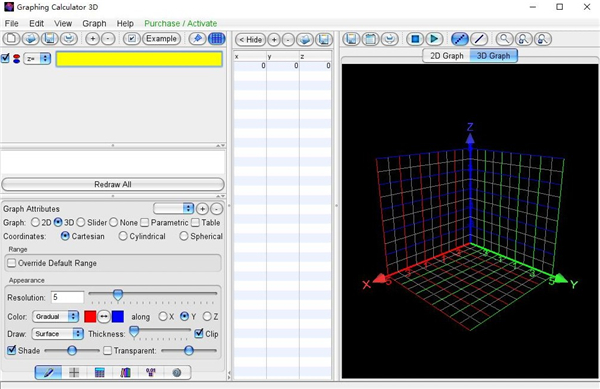Click the Redraw All button
The image size is (600, 389).
[113, 184]
